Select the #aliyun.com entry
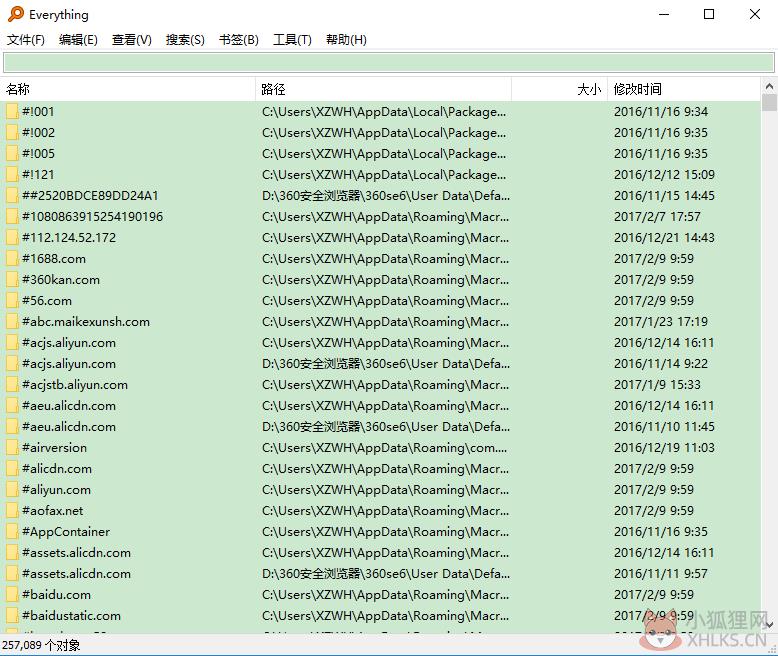Viewport: 778px width, 656px height. coord(57,489)
